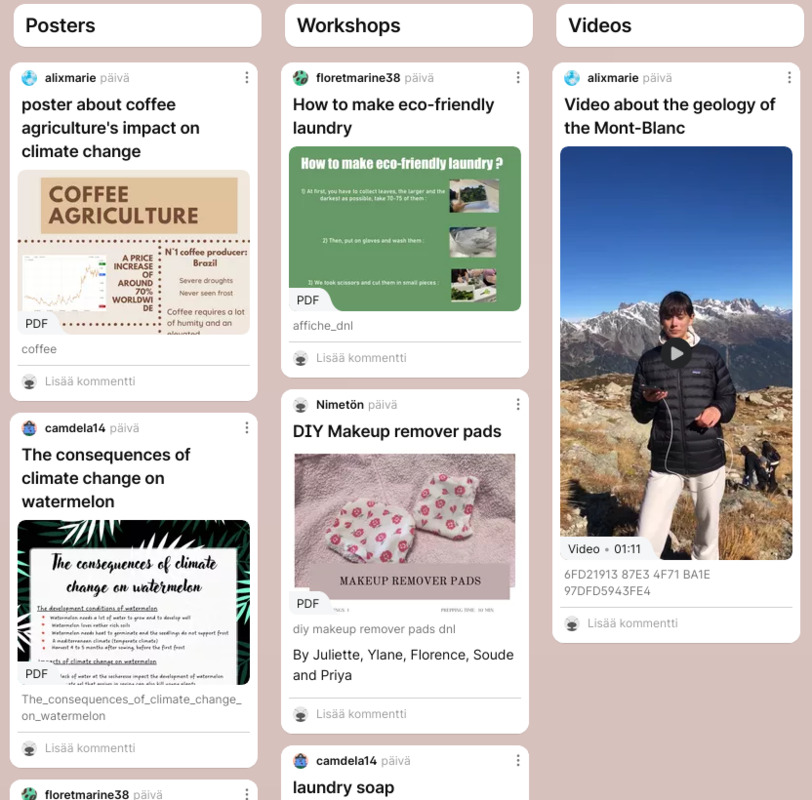812x800 pixels.
Task: Open three-dot menu on coffee agriculture post
Action: [x=246, y=78]
